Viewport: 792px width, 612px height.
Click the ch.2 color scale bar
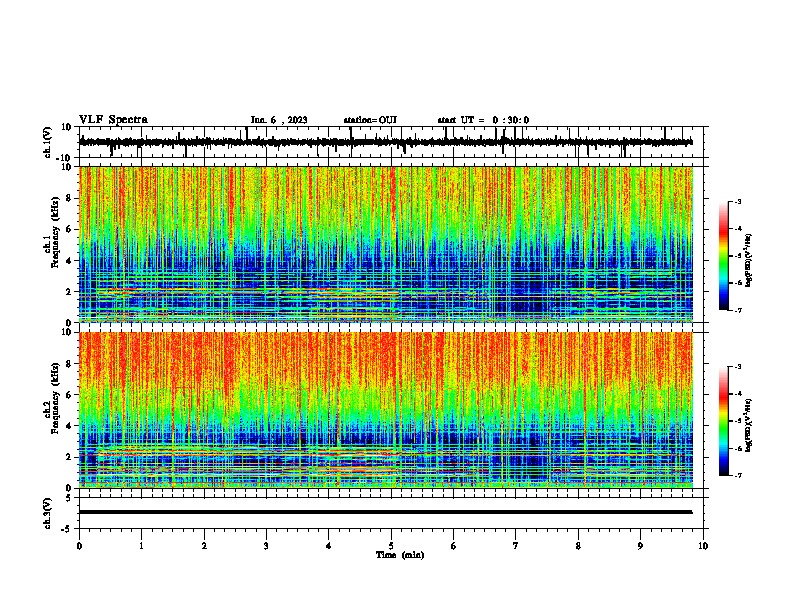[724, 421]
